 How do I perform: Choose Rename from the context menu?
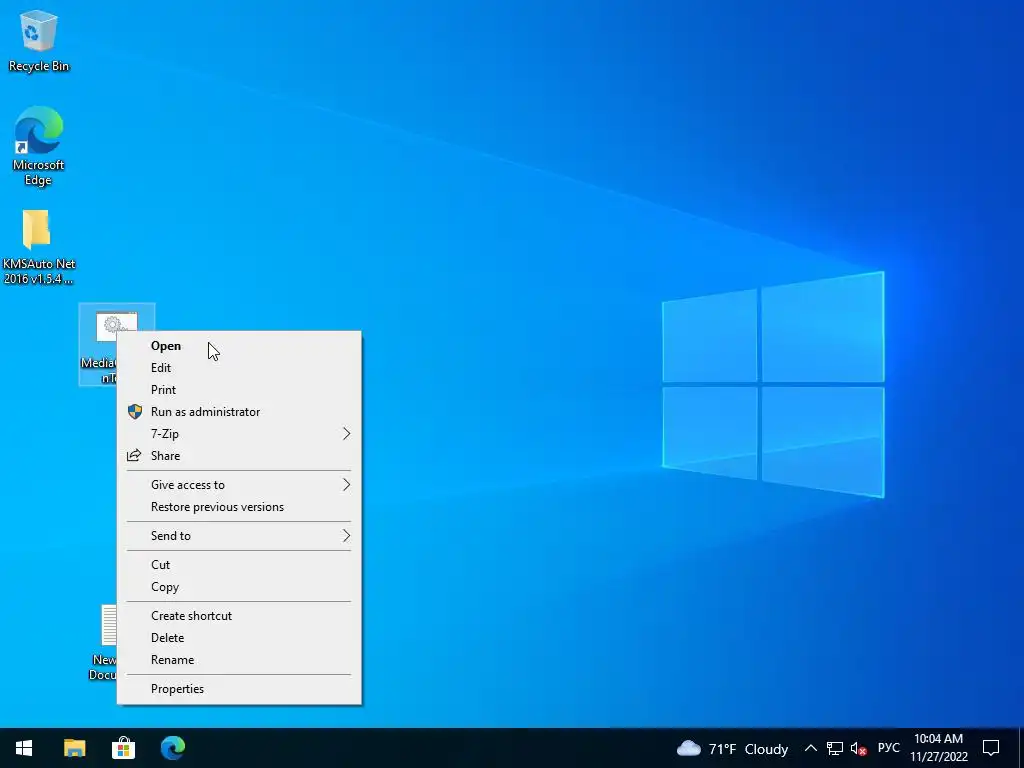tap(239, 660)
